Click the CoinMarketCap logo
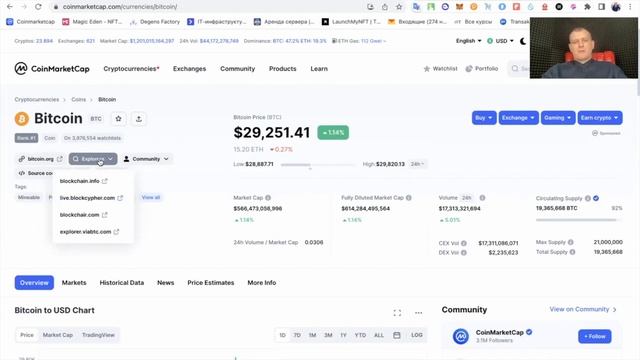 click(x=52, y=69)
